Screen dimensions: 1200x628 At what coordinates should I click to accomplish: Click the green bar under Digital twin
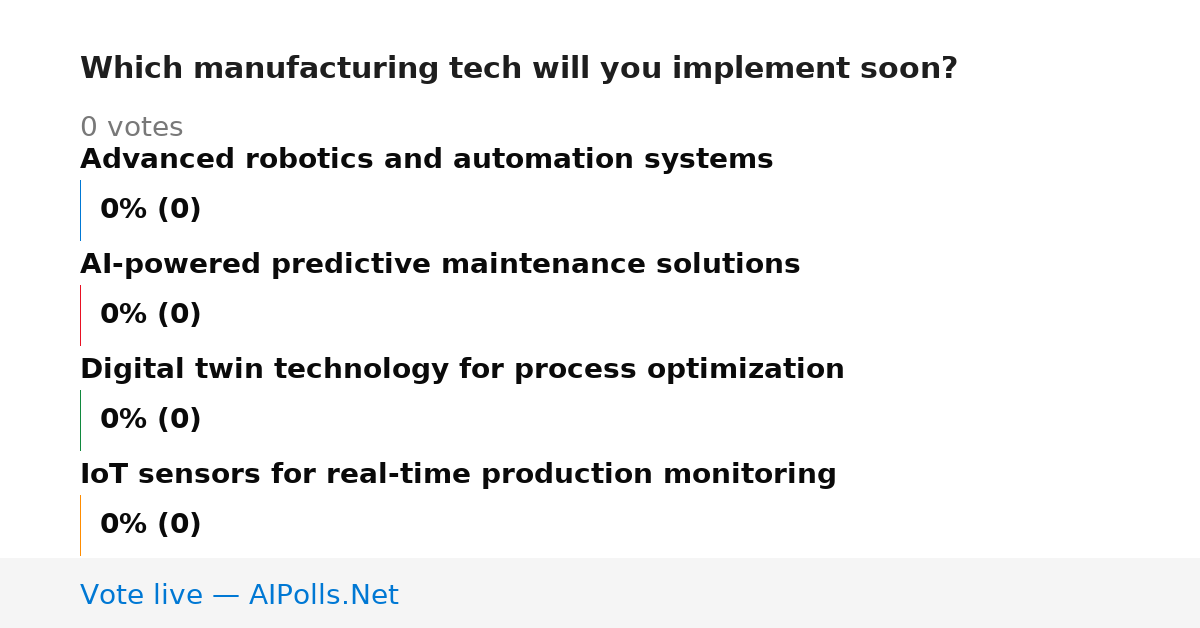click(x=81, y=420)
